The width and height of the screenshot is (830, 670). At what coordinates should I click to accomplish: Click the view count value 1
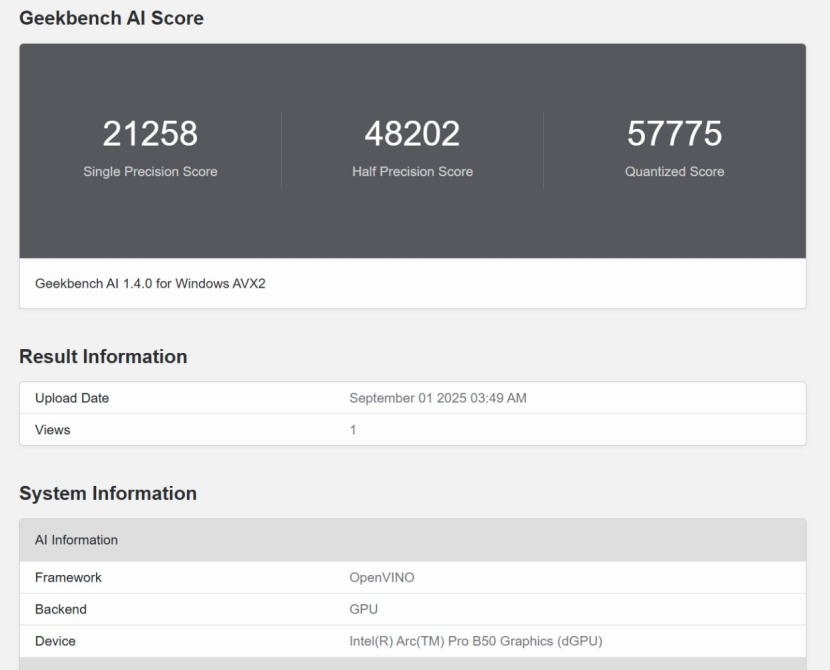(x=353, y=430)
